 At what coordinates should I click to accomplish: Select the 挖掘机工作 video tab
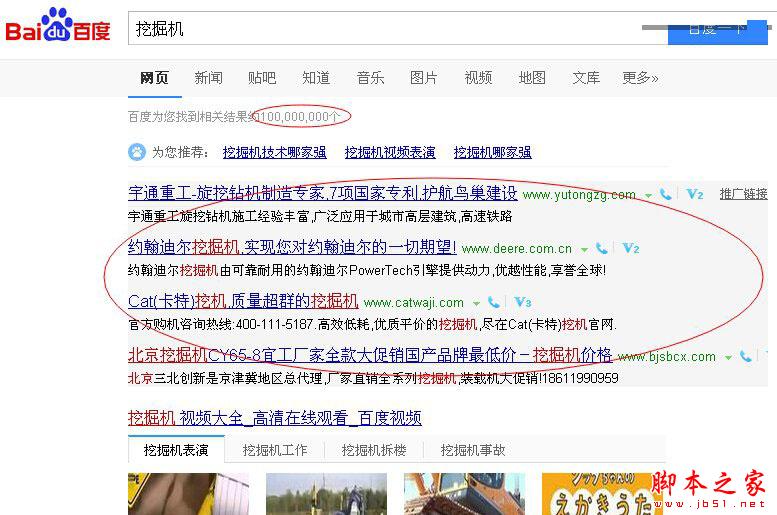275,450
